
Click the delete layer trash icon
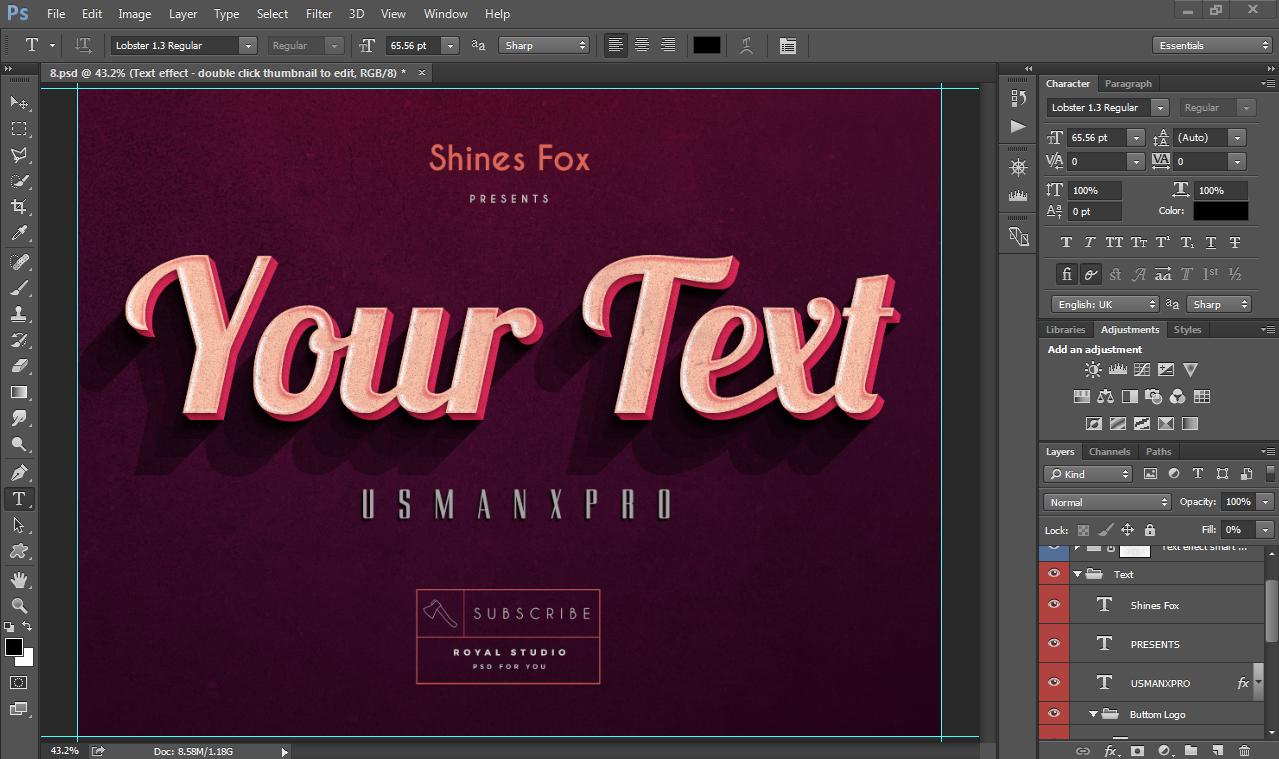[1245, 750]
